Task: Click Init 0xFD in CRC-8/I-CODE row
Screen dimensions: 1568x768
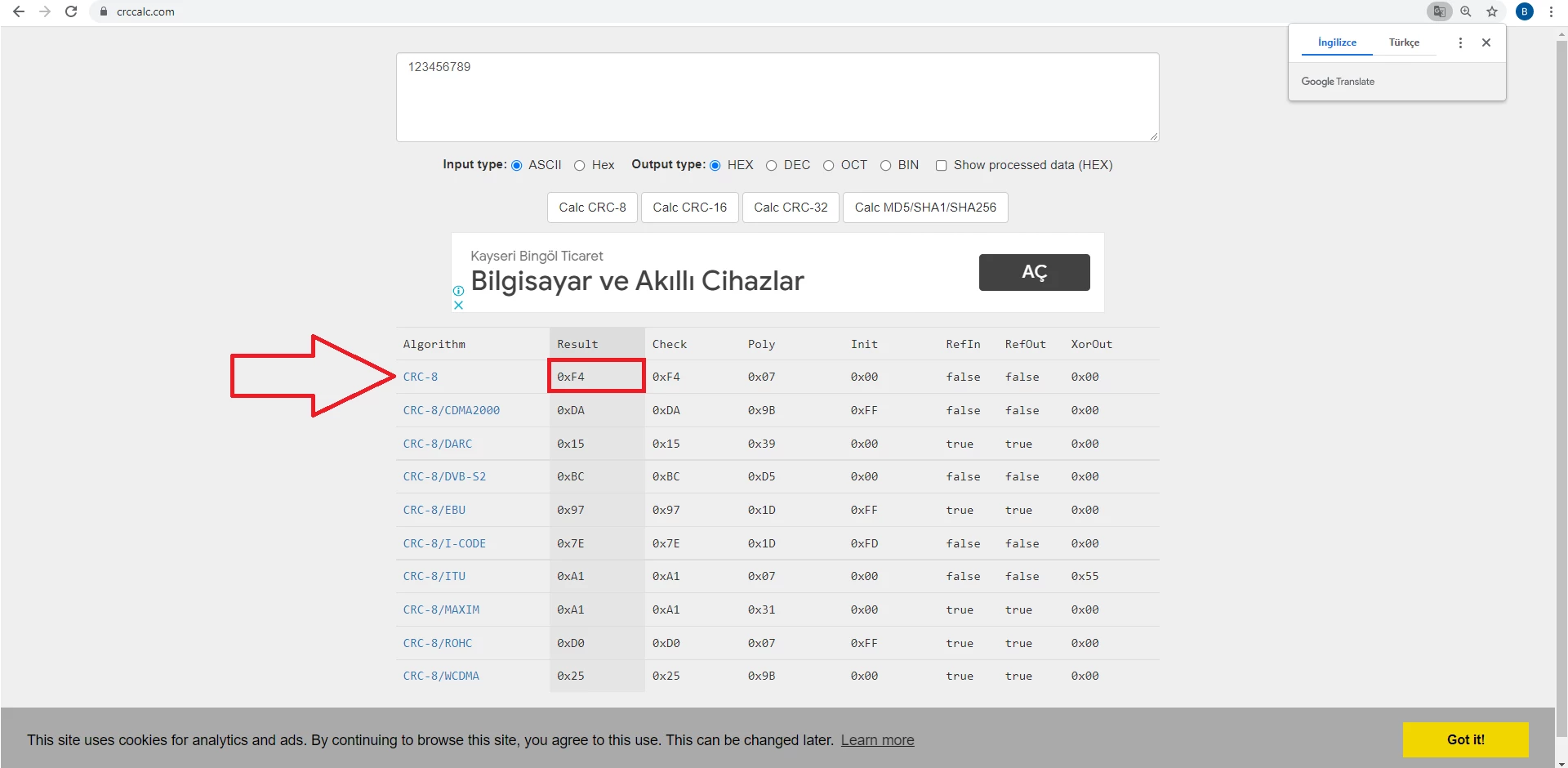Action: click(864, 543)
